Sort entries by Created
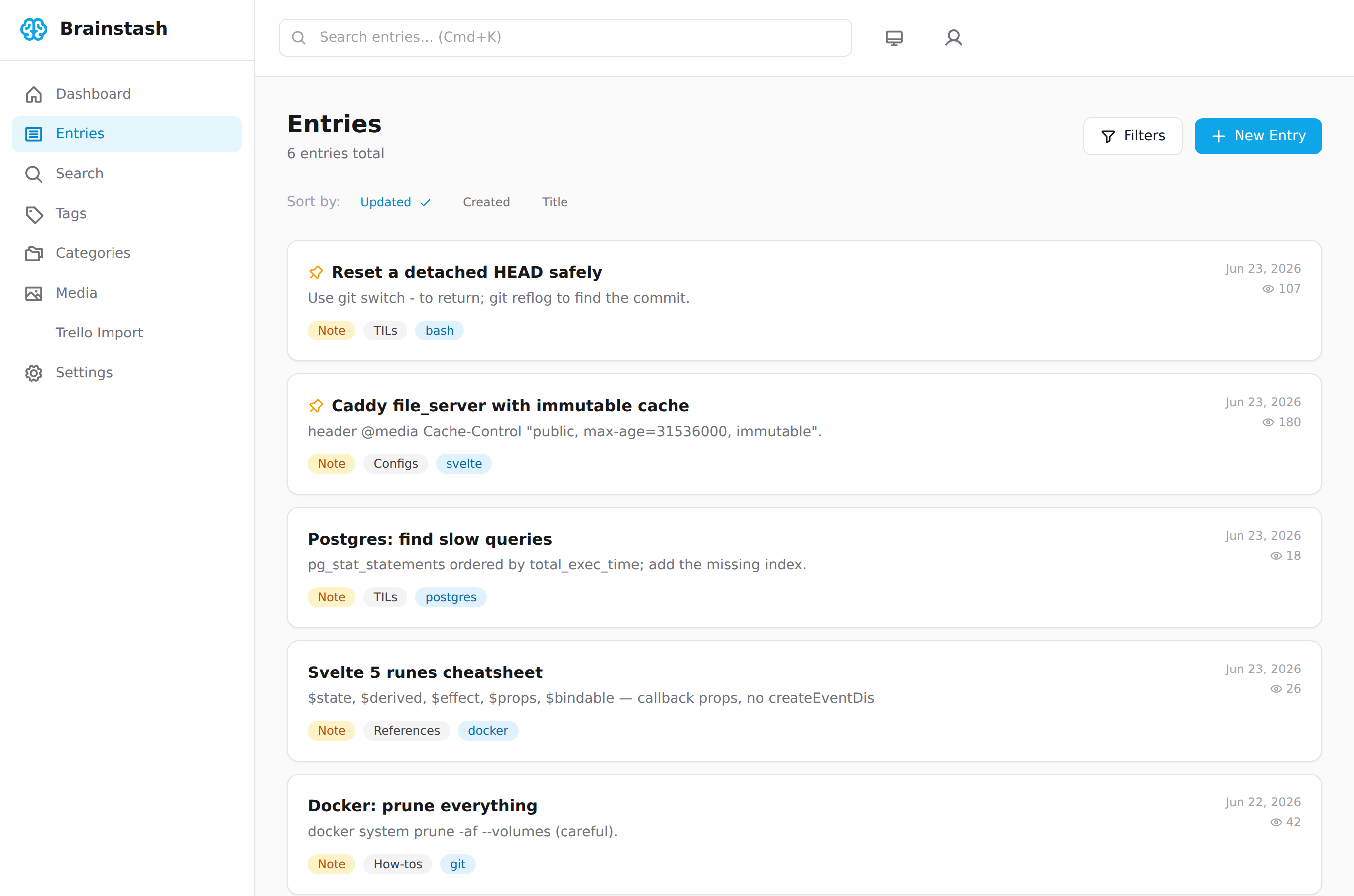Image resolution: width=1354 pixels, height=896 pixels. coord(486,202)
